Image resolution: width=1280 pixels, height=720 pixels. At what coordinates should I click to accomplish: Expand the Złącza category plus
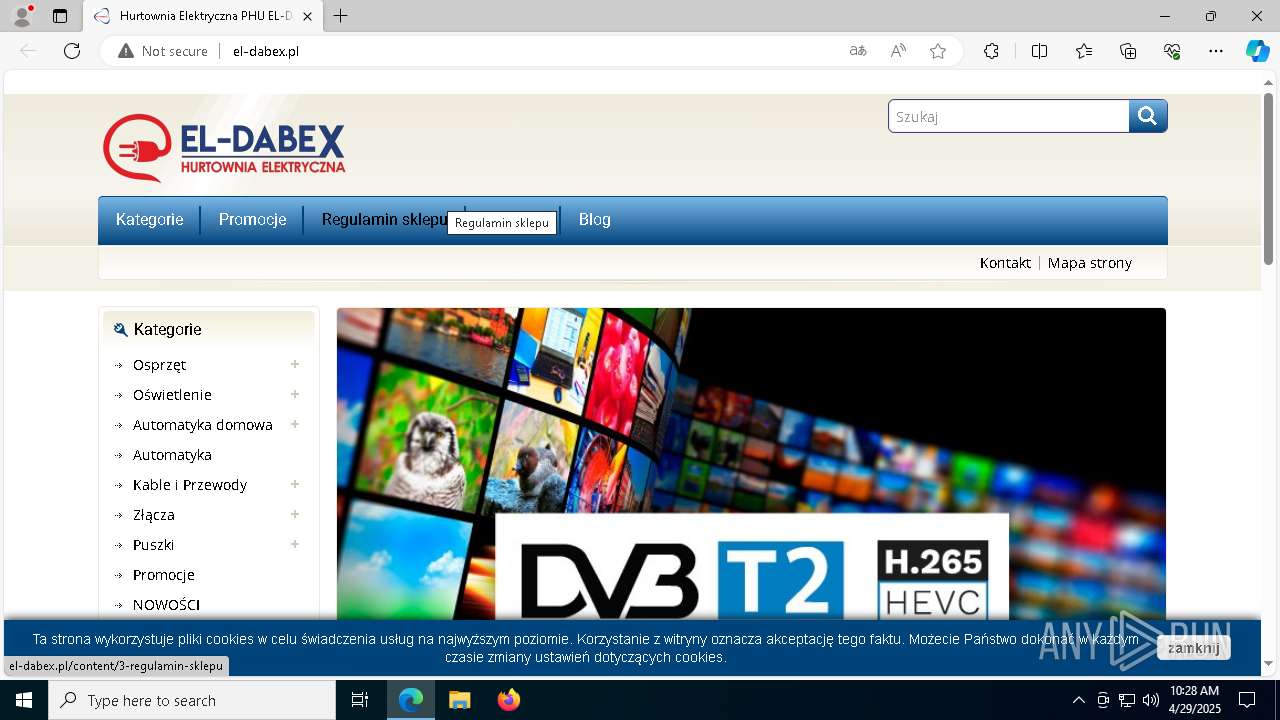(x=295, y=514)
